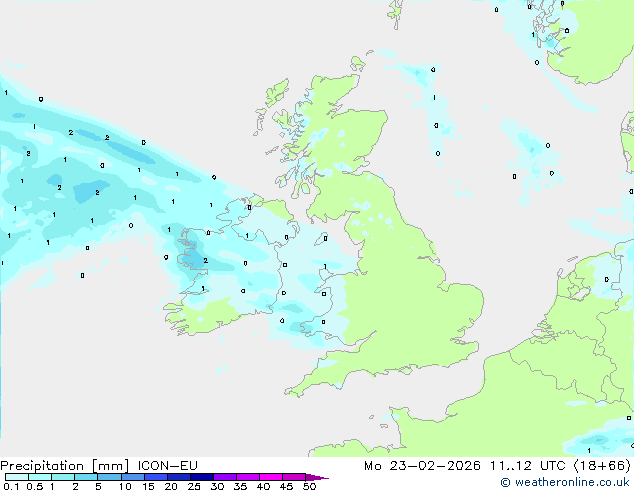The width and height of the screenshot is (634, 490).
Task: Click the '0.1' legend scale label
Action: coord(11,486)
